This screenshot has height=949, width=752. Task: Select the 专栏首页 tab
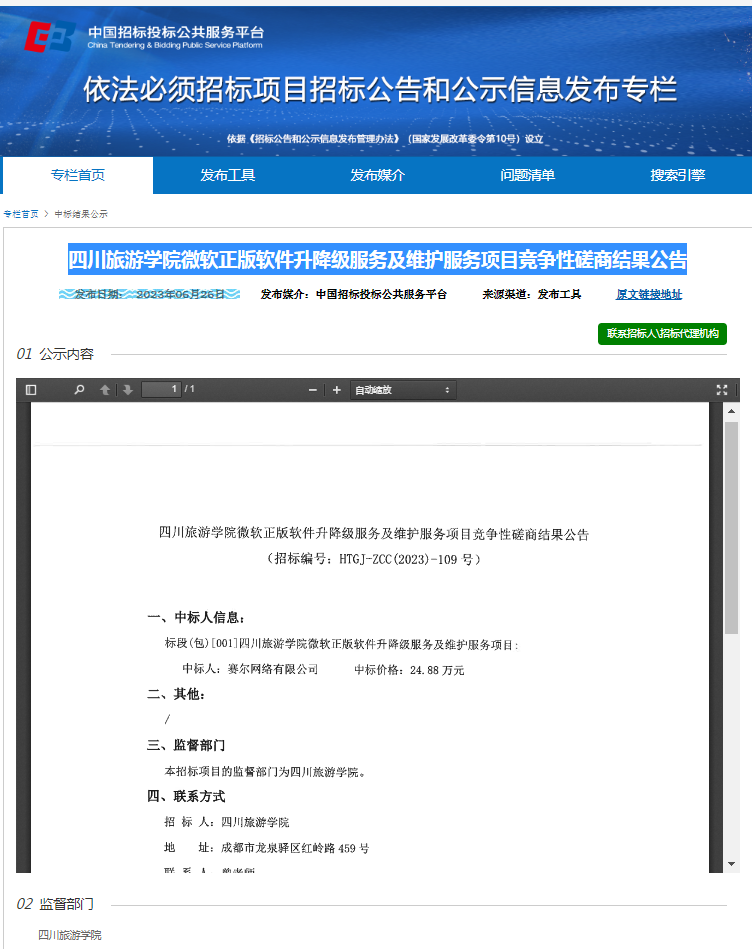[x=78, y=176]
